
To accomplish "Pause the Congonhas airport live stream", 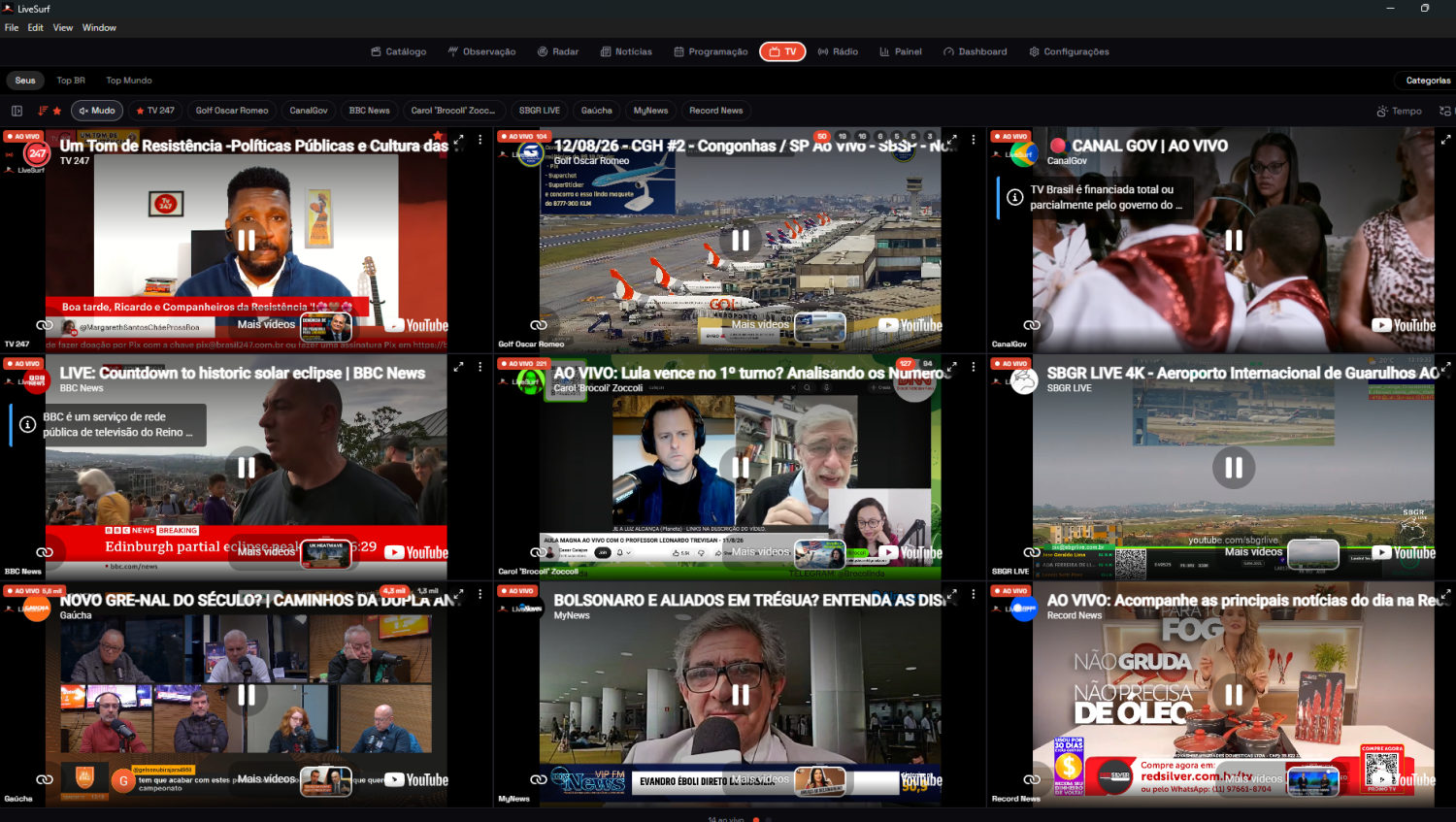I will coord(741,240).
